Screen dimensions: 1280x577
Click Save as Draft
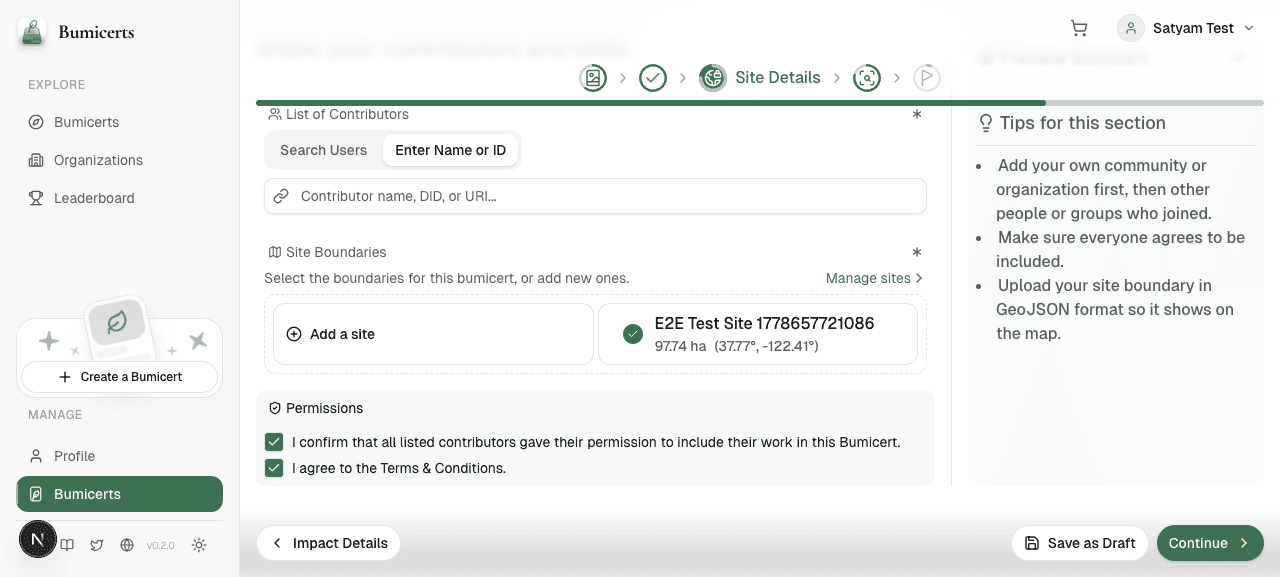(x=1081, y=543)
